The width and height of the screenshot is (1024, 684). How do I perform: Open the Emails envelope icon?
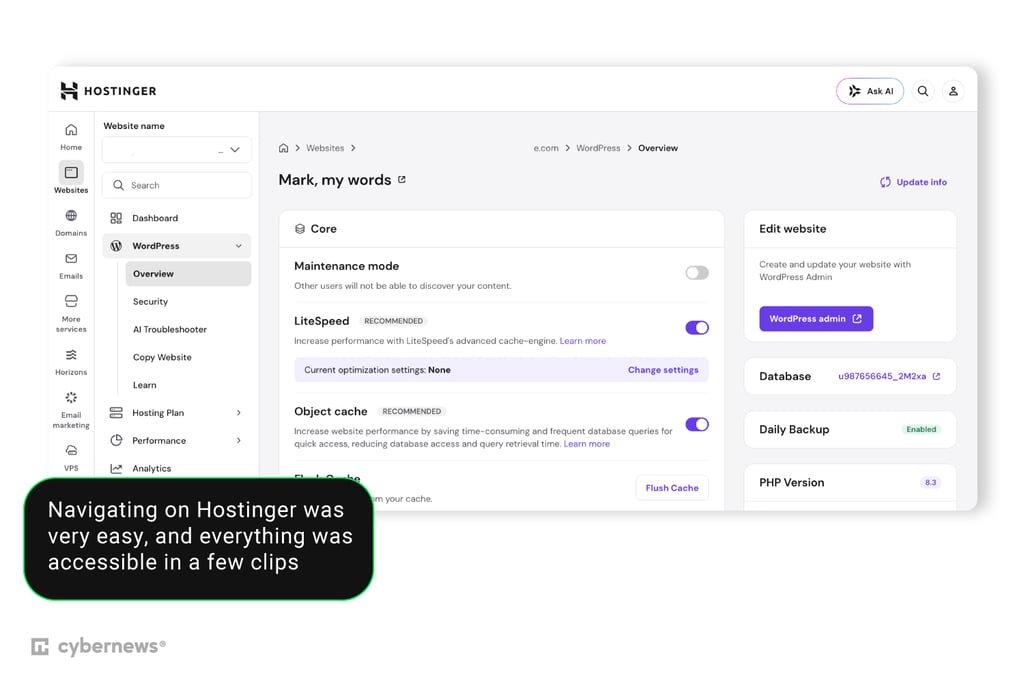tap(71, 259)
